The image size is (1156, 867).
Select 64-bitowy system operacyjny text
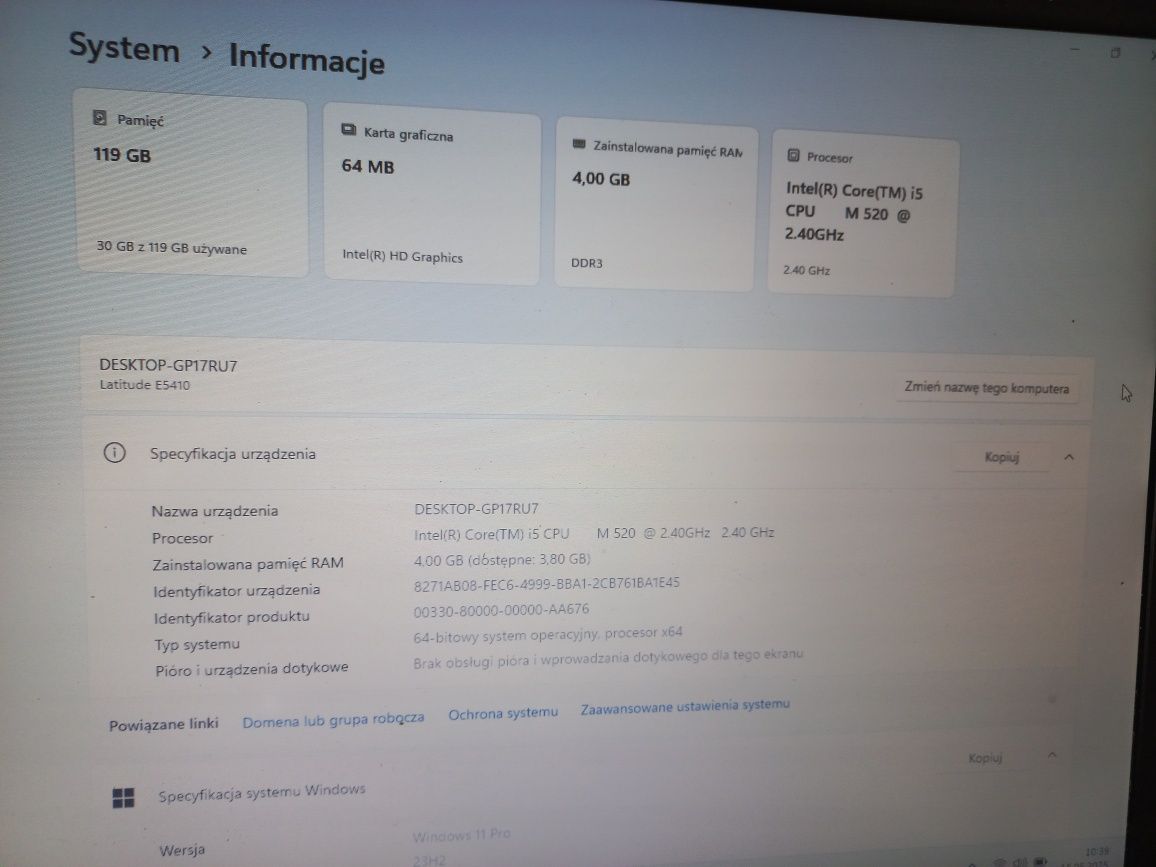[x=548, y=634]
